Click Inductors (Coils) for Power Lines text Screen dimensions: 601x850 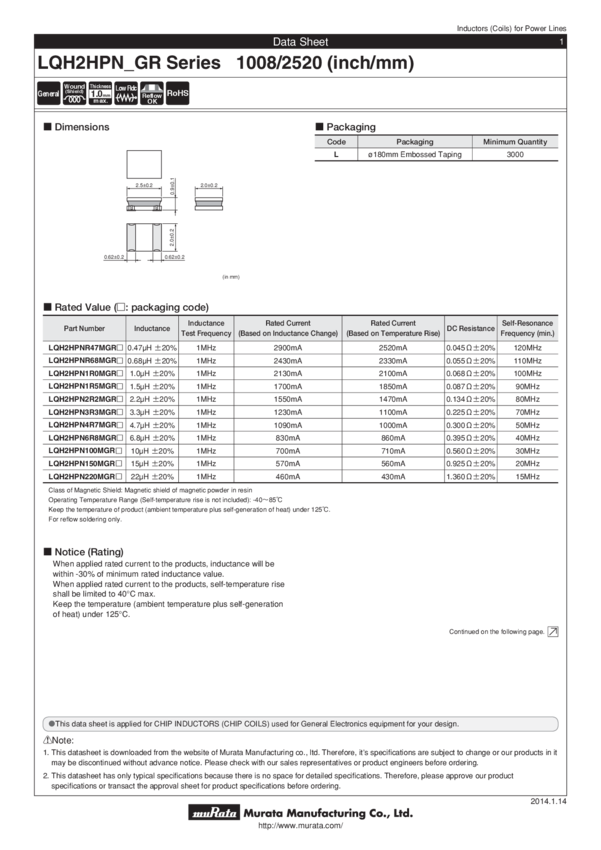pos(512,28)
